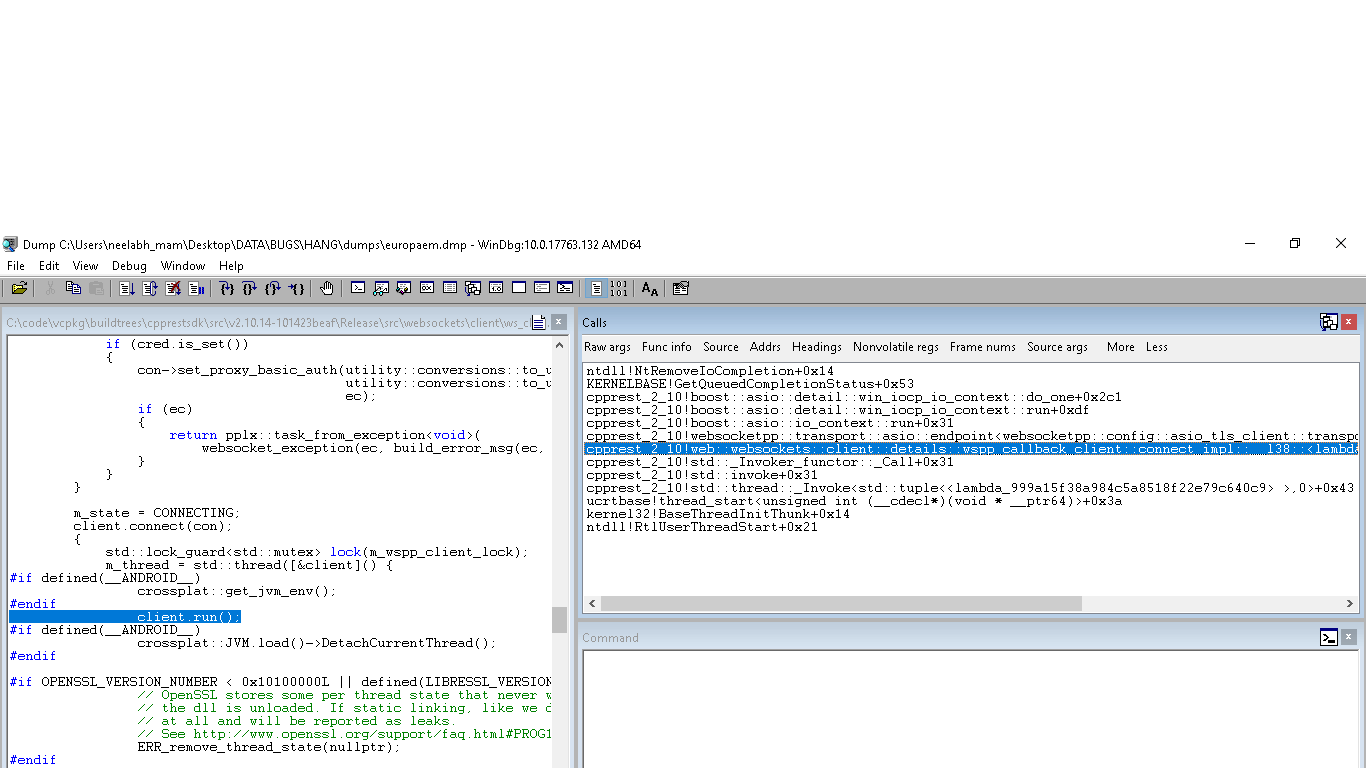The height and width of the screenshot is (768, 1366).
Task: Open the Debug menu
Action: [x=129, y=266]
